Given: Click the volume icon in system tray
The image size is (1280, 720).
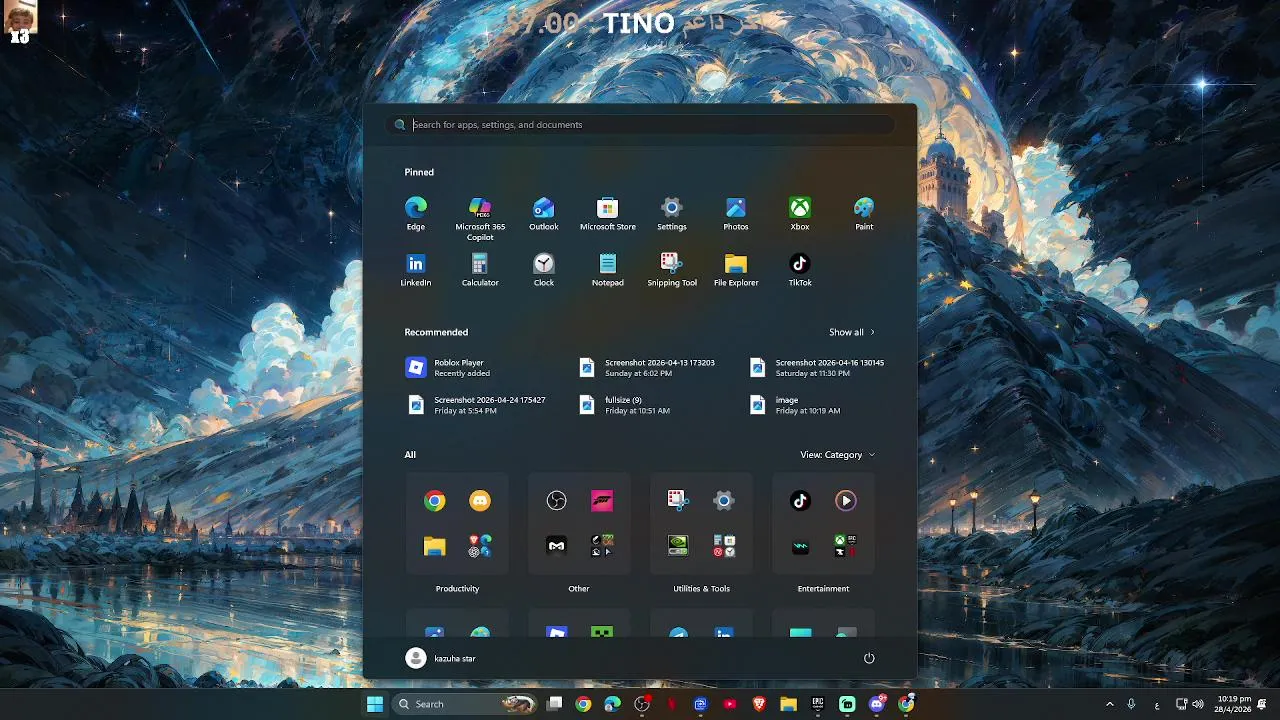Looking at the screenshot, I should (1198, 705).
